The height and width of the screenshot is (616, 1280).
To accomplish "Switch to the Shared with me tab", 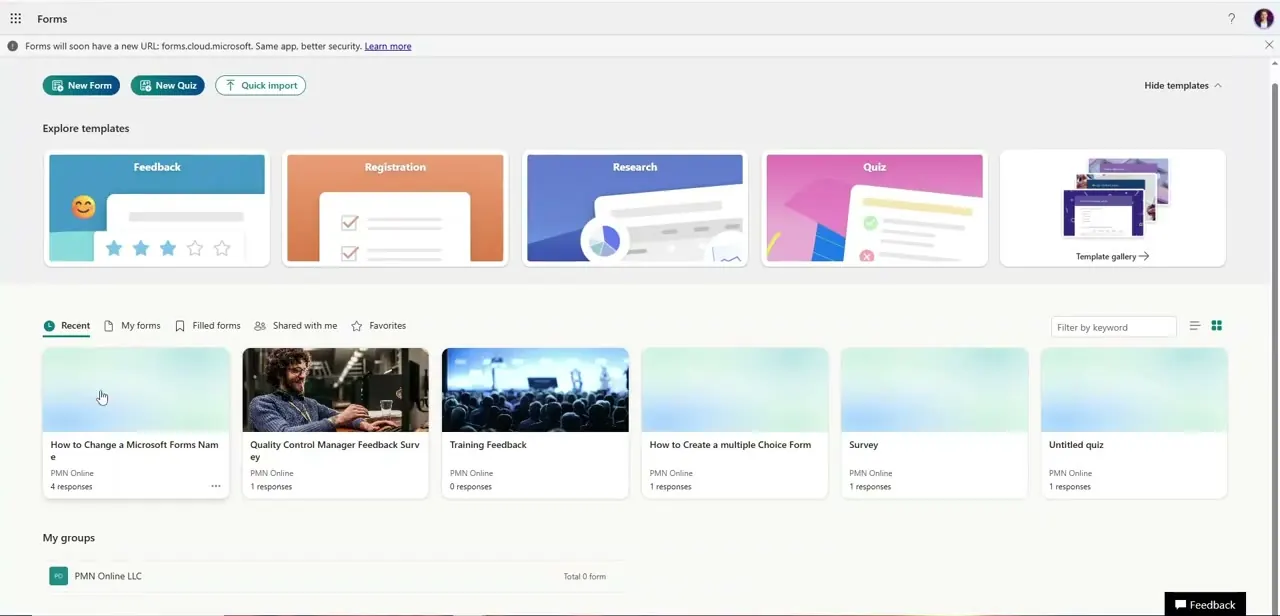I will pos(296,326).
